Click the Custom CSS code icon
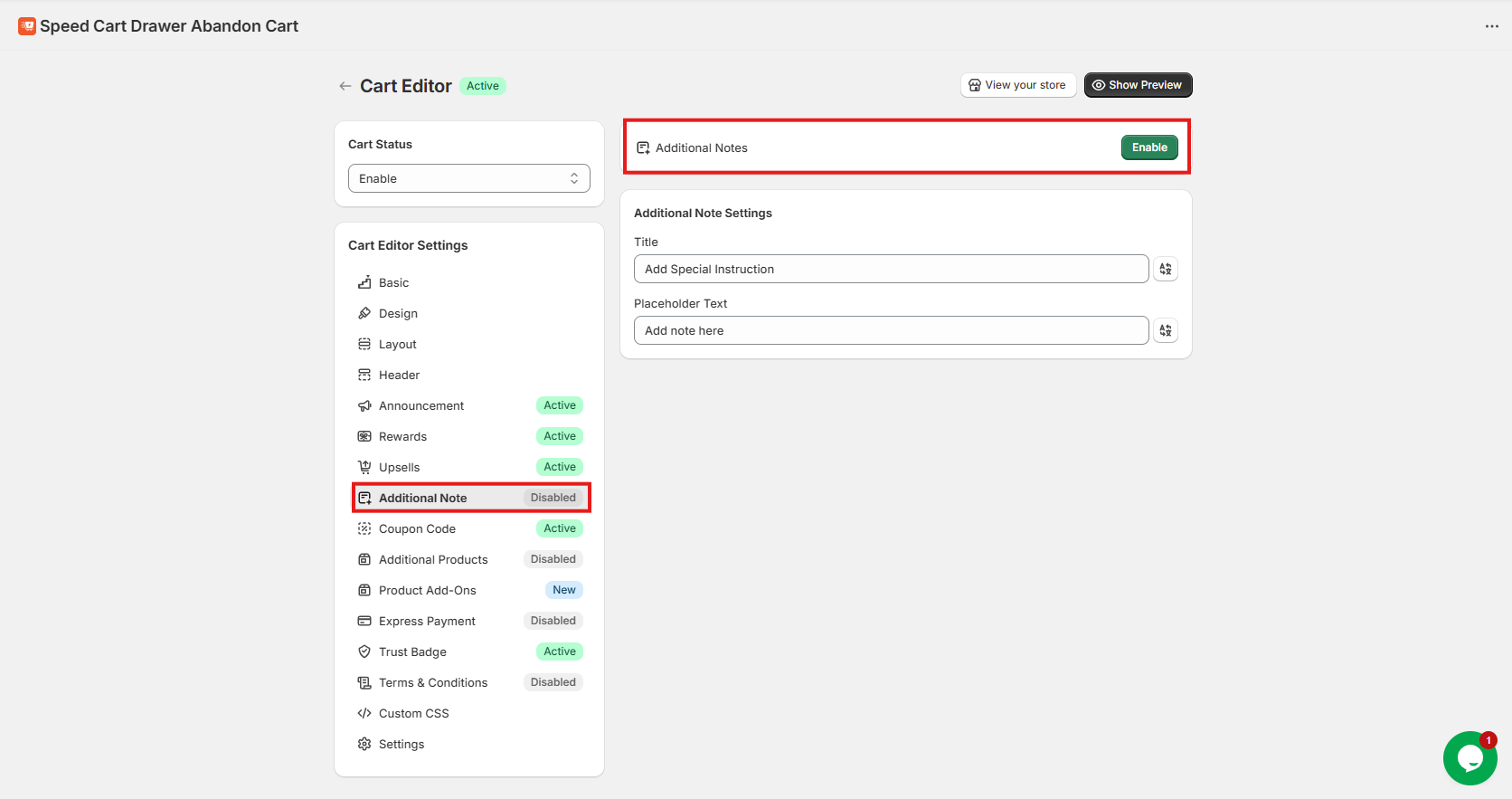 [364, 713]
